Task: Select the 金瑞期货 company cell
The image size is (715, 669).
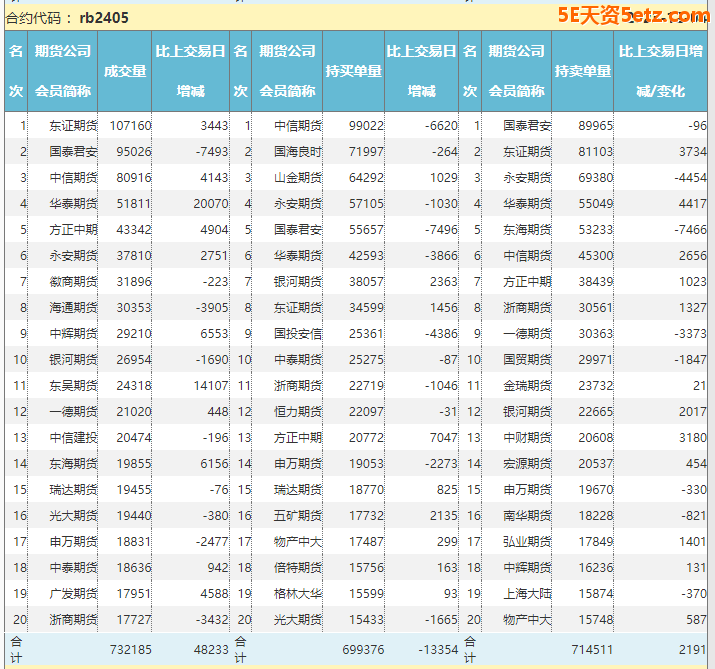Action: (x=527, y=386)
